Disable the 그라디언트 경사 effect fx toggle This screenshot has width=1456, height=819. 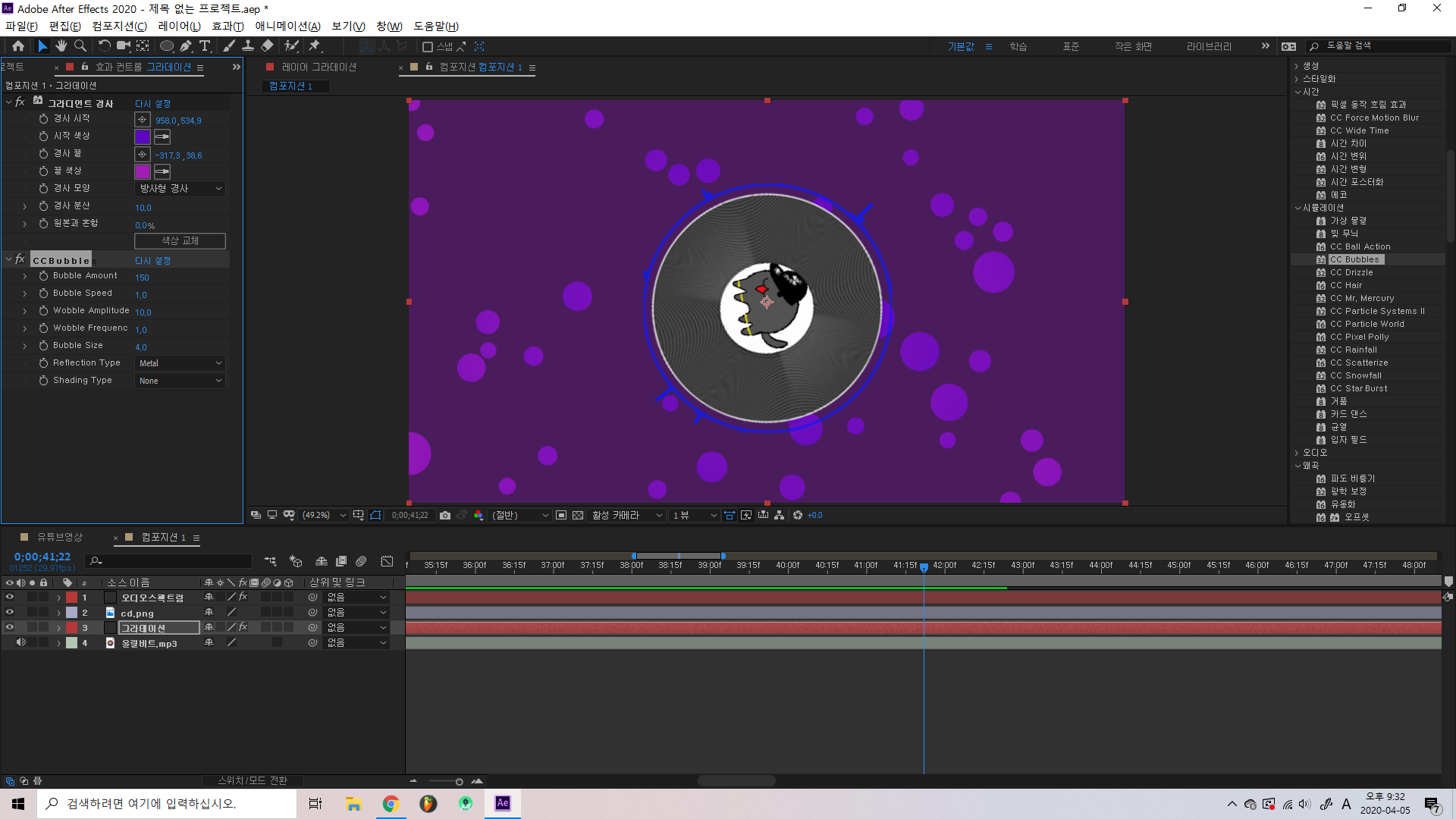pos(20,102)
